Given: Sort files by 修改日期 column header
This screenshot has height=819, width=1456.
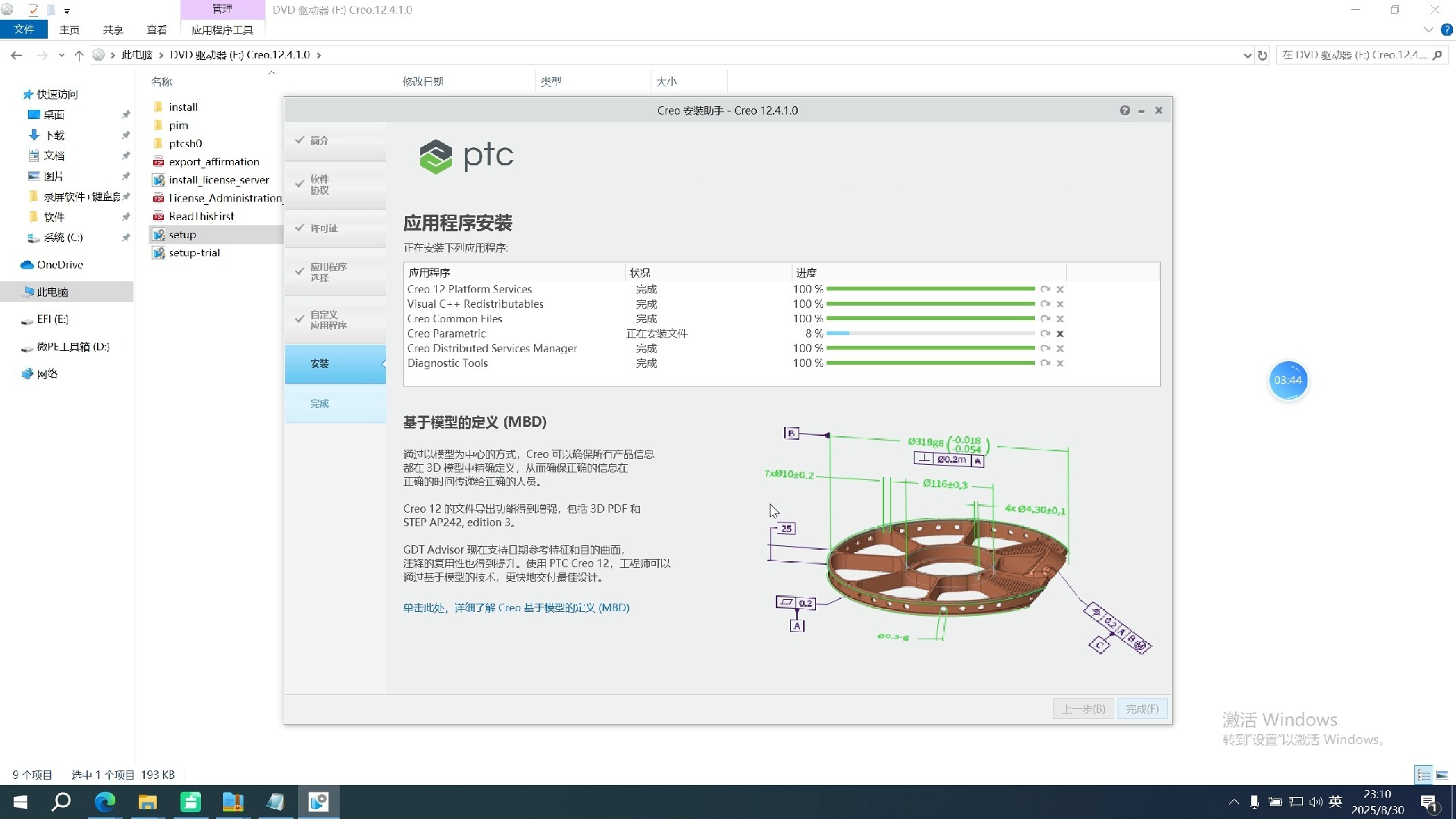Looking at the screenshot, I should click(423, 81).
